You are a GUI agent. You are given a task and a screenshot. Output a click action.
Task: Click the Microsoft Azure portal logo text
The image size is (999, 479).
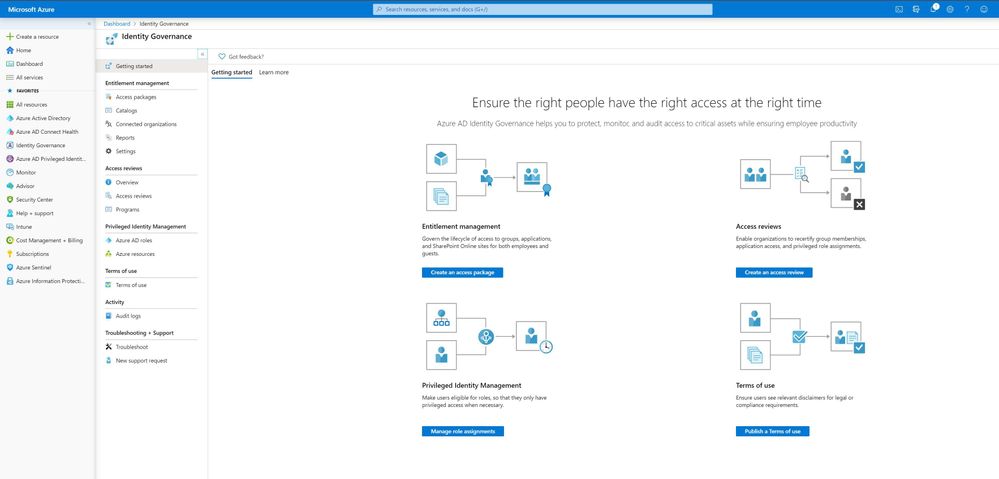(31, 10)
